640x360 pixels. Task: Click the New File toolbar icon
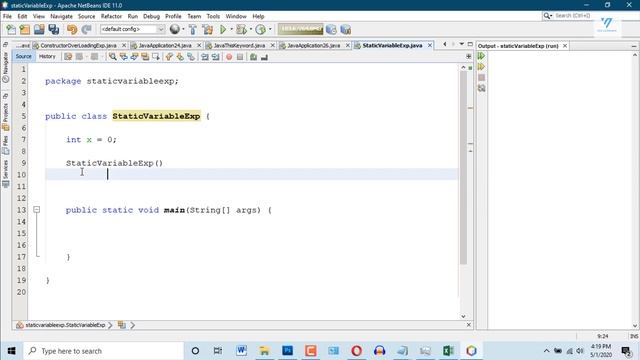pyautogui.click(x=11, y=29)
